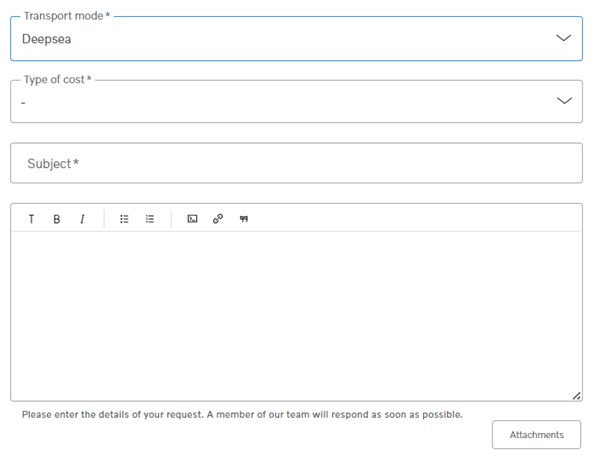Toggle italic formatting in editor toolbar
Viewport: 605px width, 461px height.
(x=82, y=219)
